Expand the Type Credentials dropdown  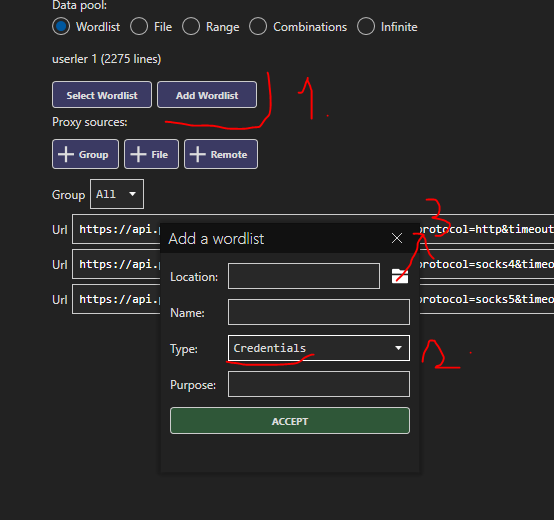pyautogui.click(x=319, y=348)
